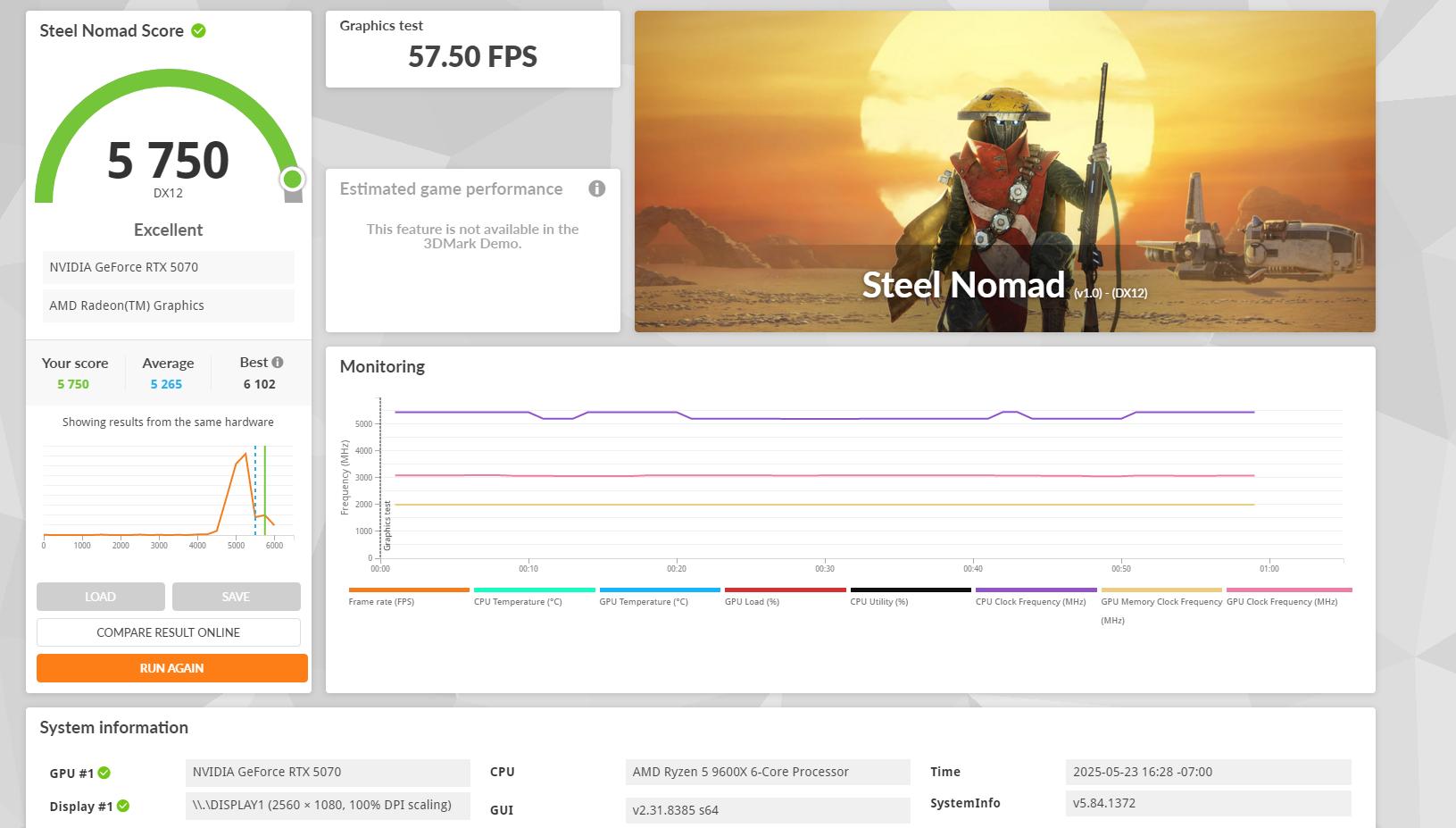Click the CPU Clock Frequency purple legend bar
The width and height of the screenshot is (1456, 828).
(1036, 590)
